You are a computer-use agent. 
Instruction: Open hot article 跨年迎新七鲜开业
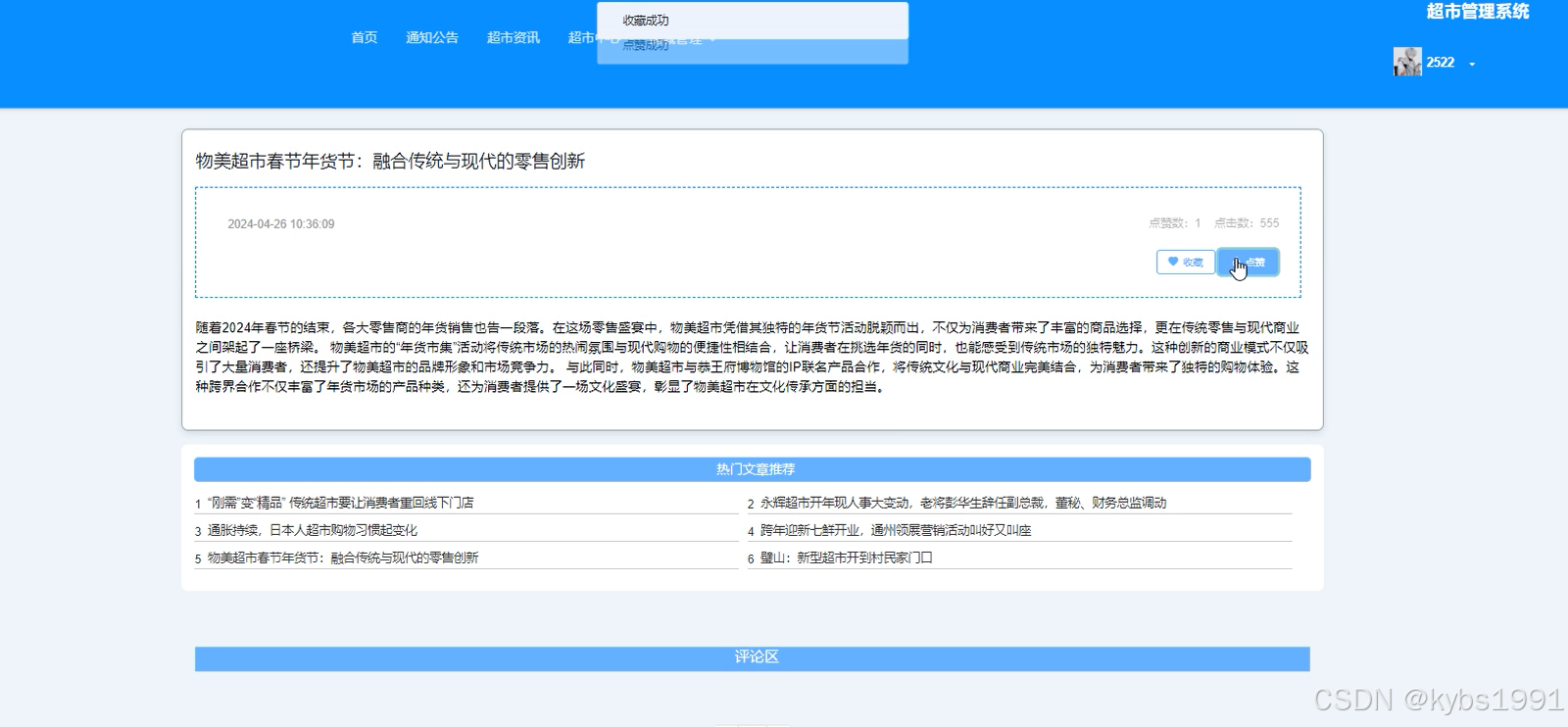point(896,530)
